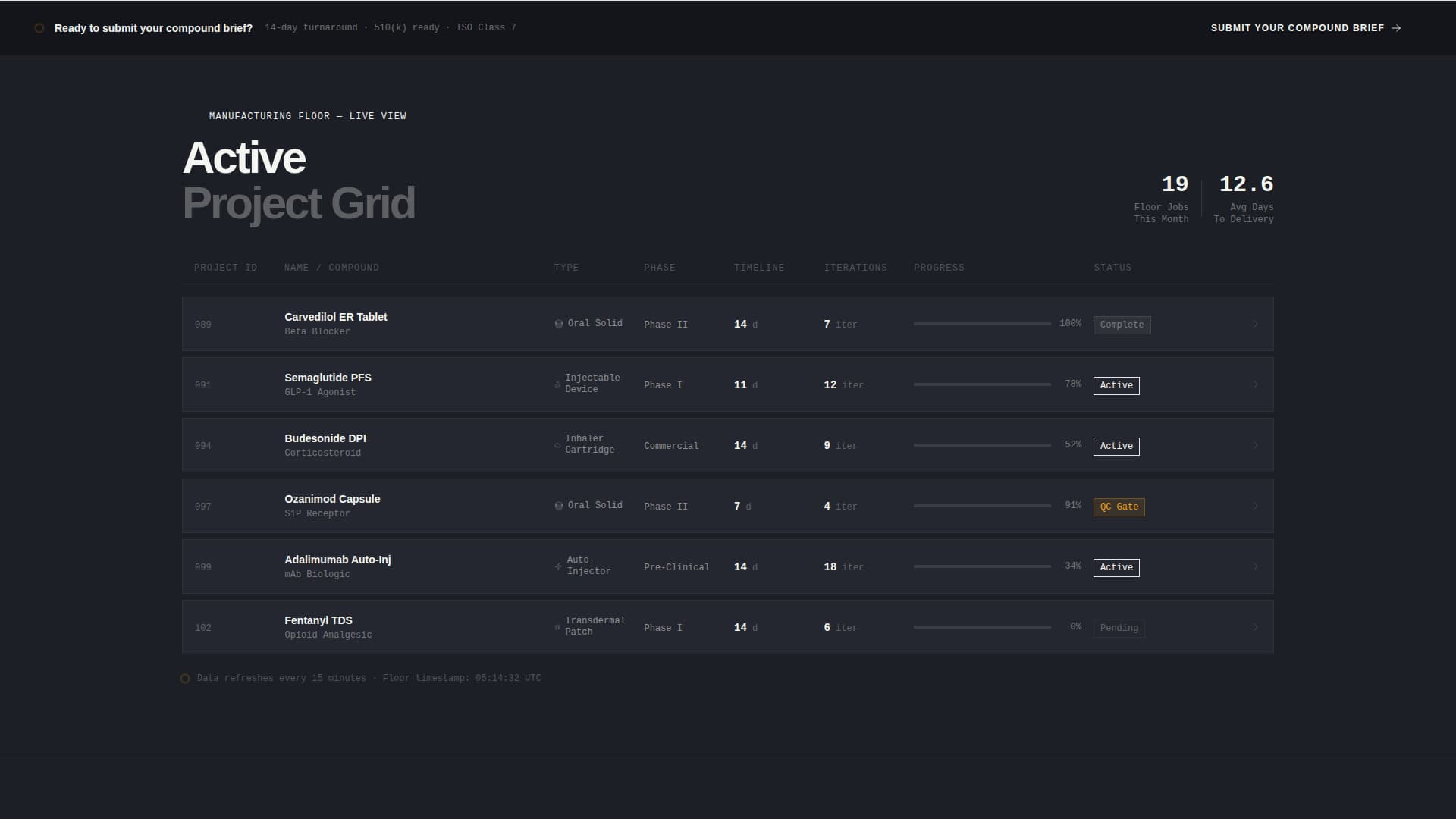Click Submit Your Compound Brief link
Viewport: 1456px width, 819px height.
point(1304,28)
